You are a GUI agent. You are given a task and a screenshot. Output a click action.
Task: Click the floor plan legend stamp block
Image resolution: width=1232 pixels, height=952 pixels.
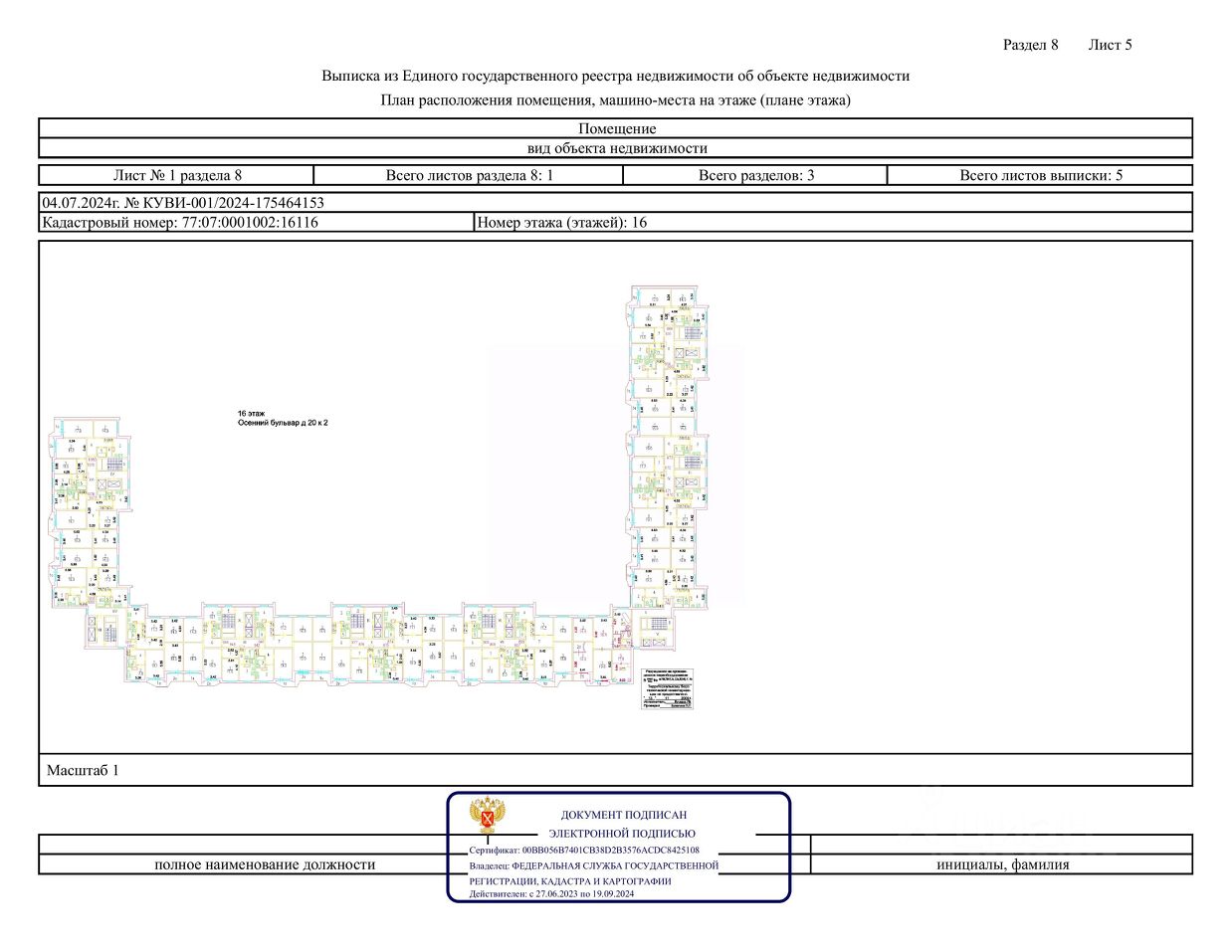pyautogui.click(x=667, y=688)
